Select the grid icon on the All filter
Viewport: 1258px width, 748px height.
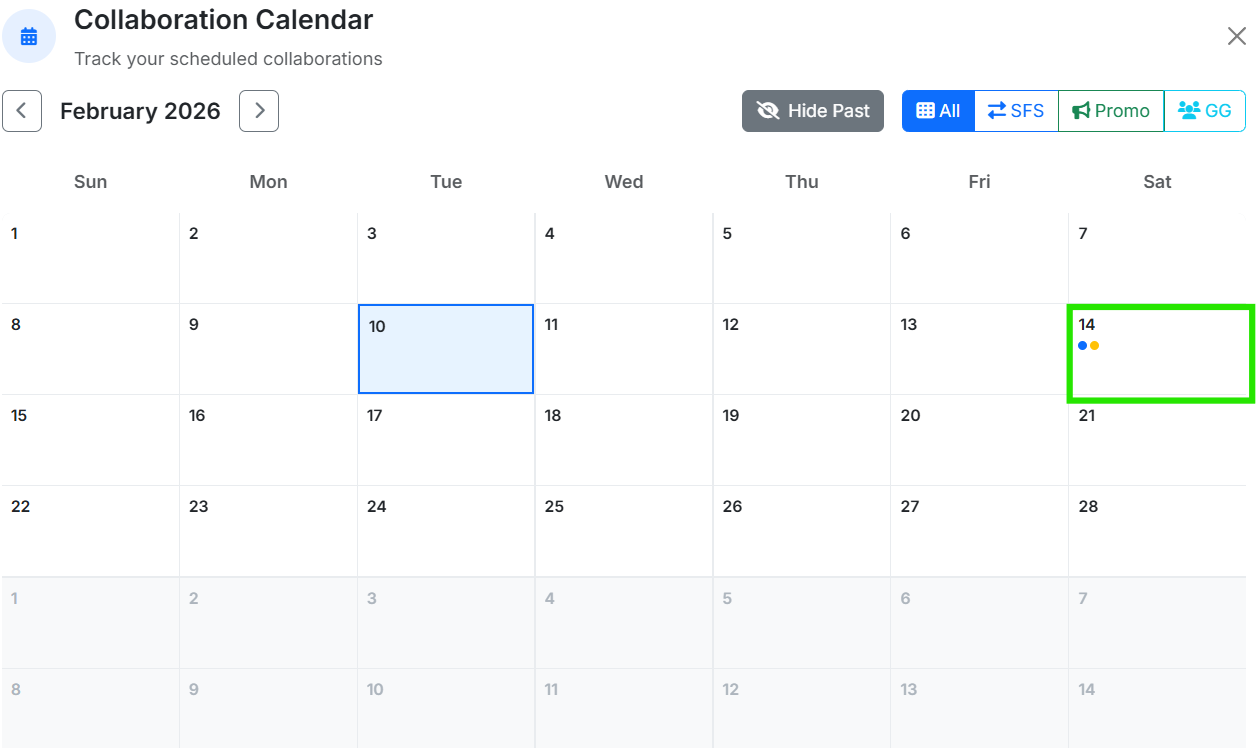click(x=926, y=110)
